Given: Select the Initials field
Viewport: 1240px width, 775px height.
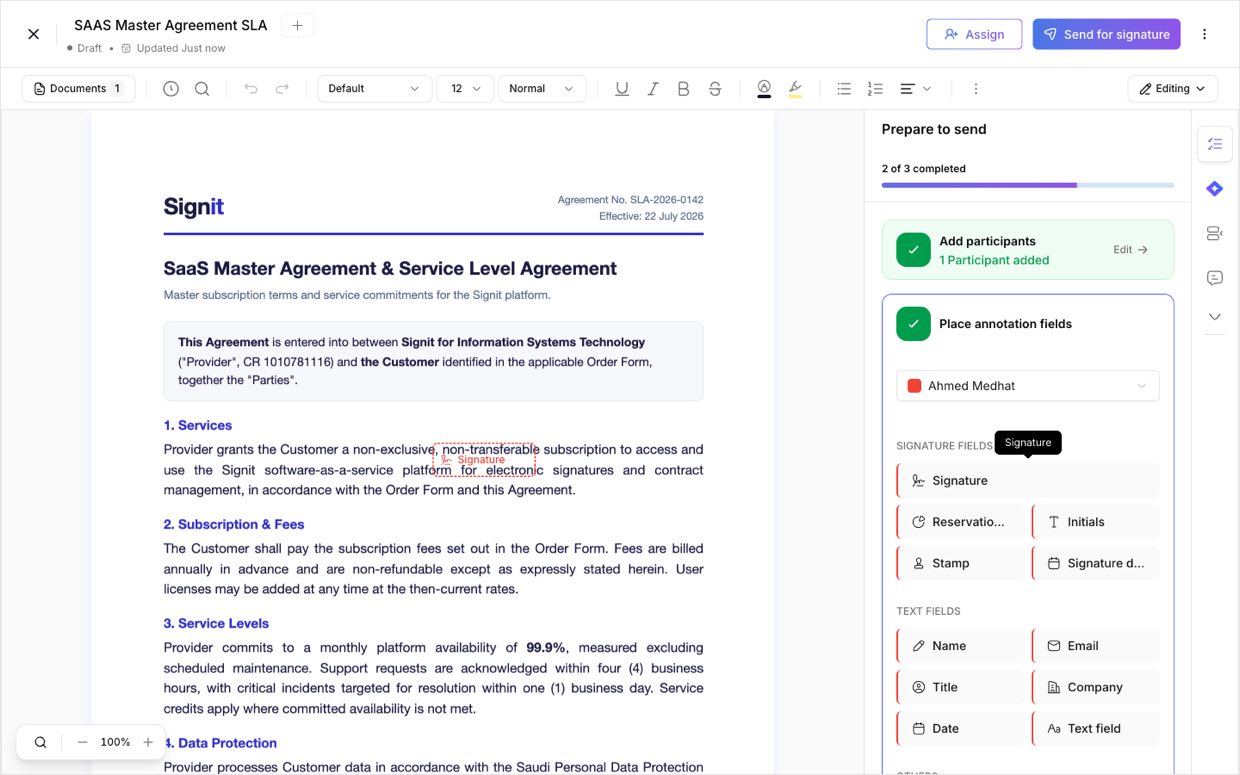Looking at the screenshot, I should (1096, 522).
